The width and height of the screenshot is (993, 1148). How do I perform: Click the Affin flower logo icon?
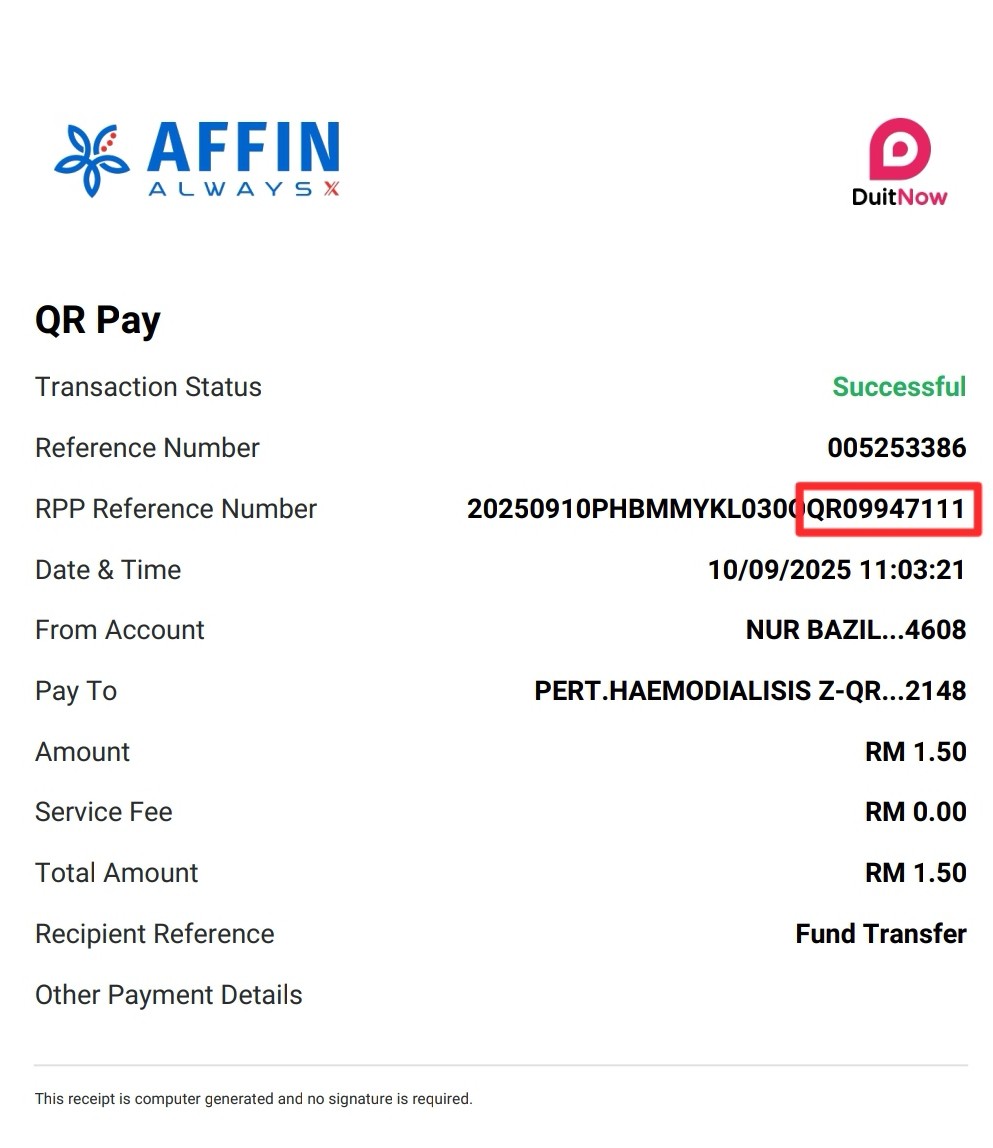[92, 159]
